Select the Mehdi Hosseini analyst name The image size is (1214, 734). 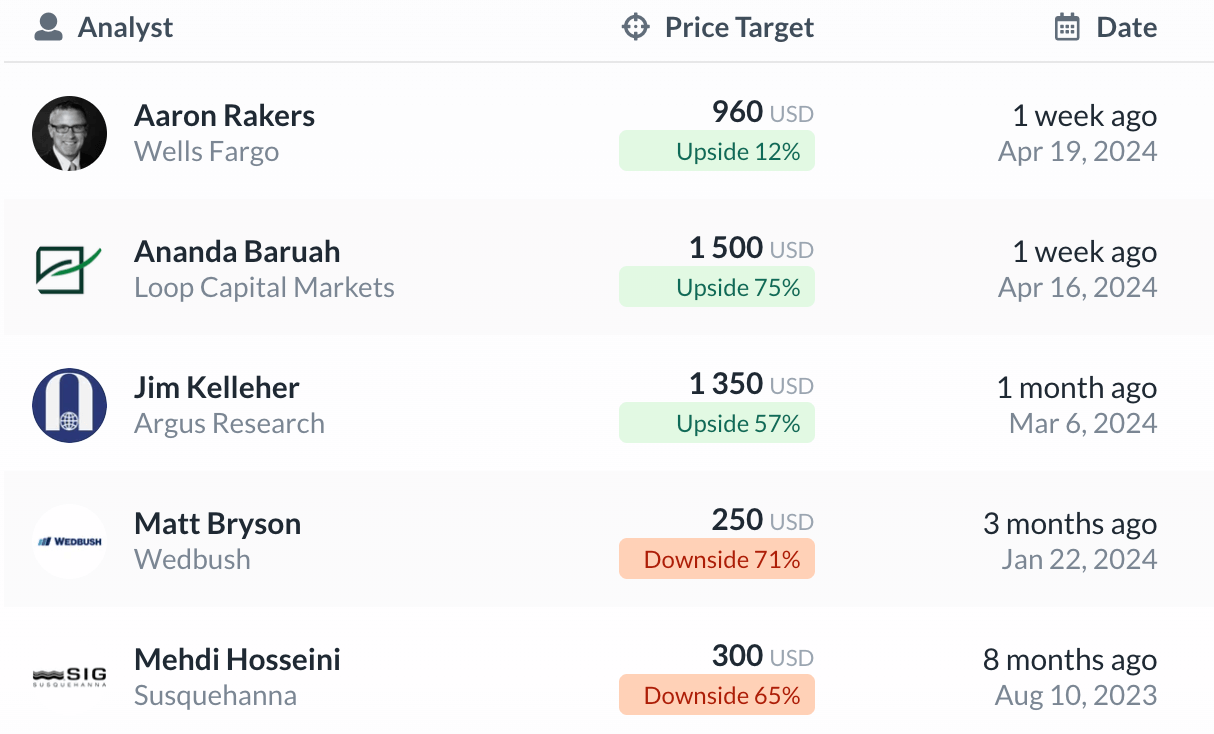(237, 659)
